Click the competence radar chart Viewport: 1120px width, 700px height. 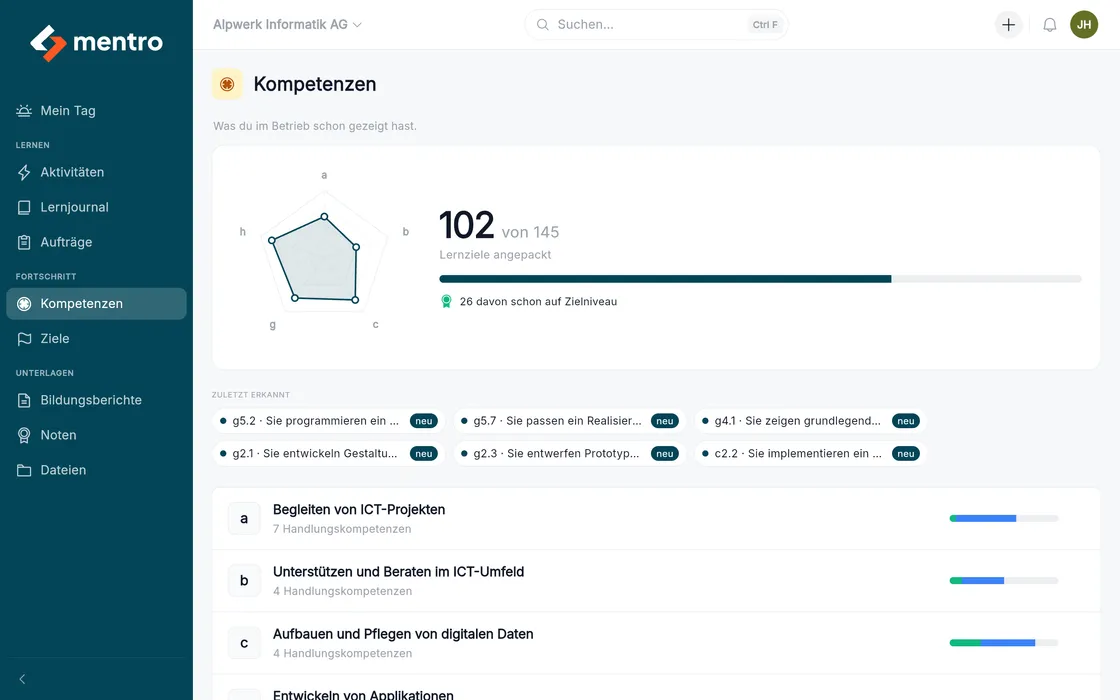click(324, 251)
